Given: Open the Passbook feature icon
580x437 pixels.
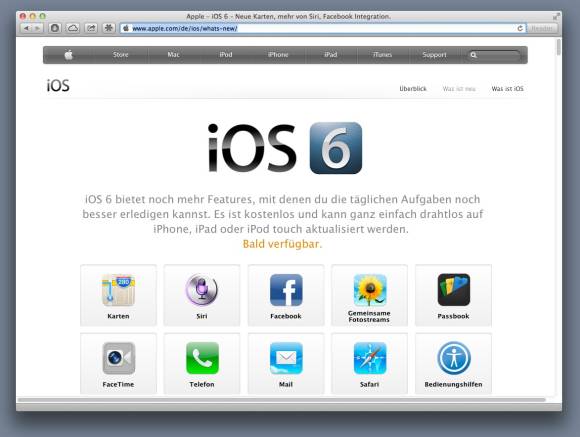Looking at the screenshot, I should click(453, 290).
